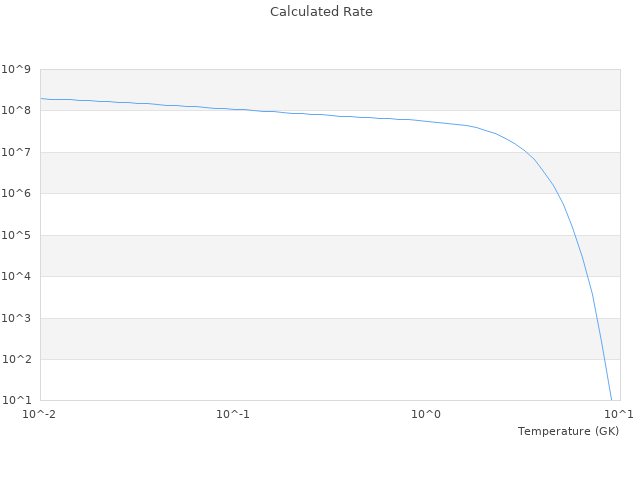Click the 10^9 y-axis tick label
The image size is (640, 480).
pos(17,69)
